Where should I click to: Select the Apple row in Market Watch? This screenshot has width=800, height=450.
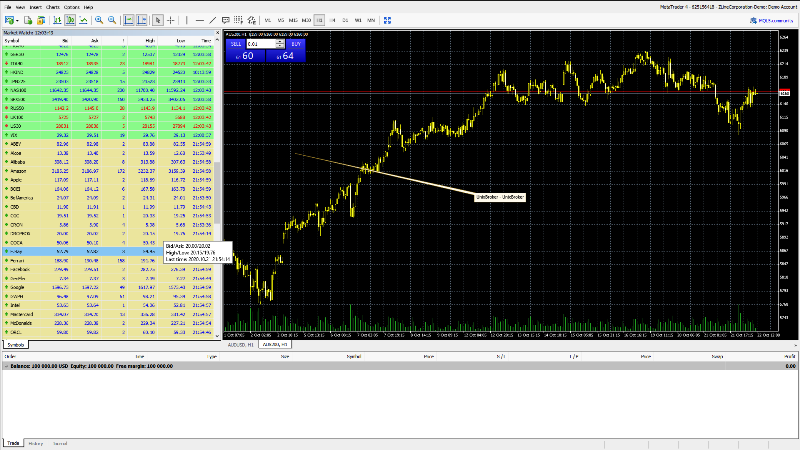(108, 180)
